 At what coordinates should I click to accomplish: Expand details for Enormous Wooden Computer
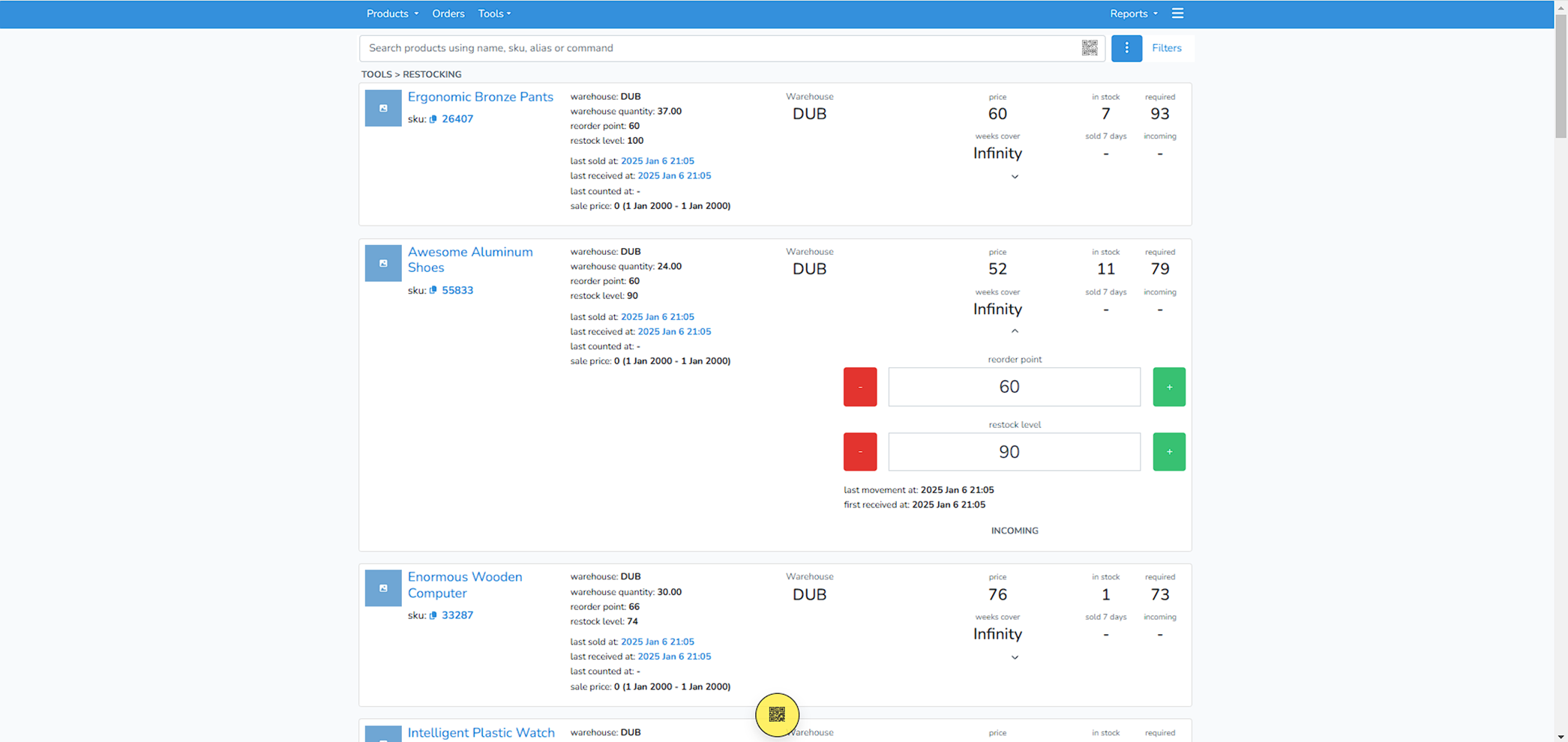tap(1015, 657)
